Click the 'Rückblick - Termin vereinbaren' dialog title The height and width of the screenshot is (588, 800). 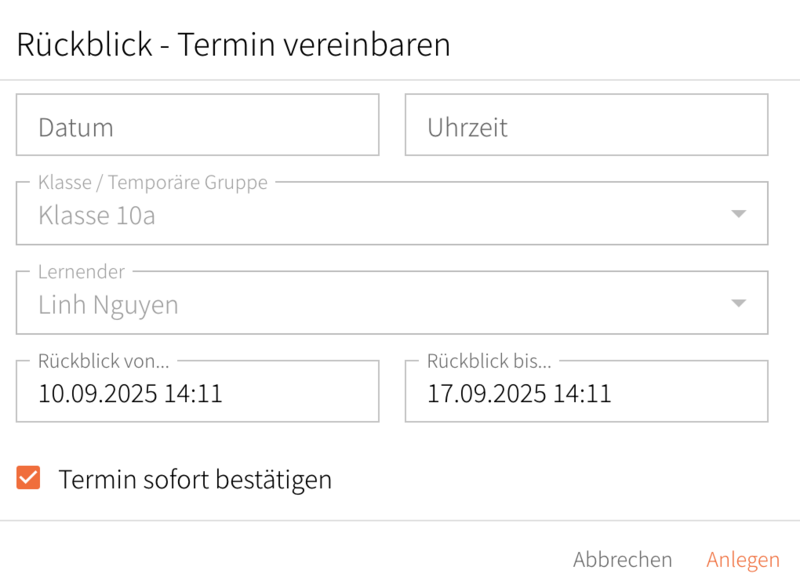pyautogui.click(x=234, y=44)
